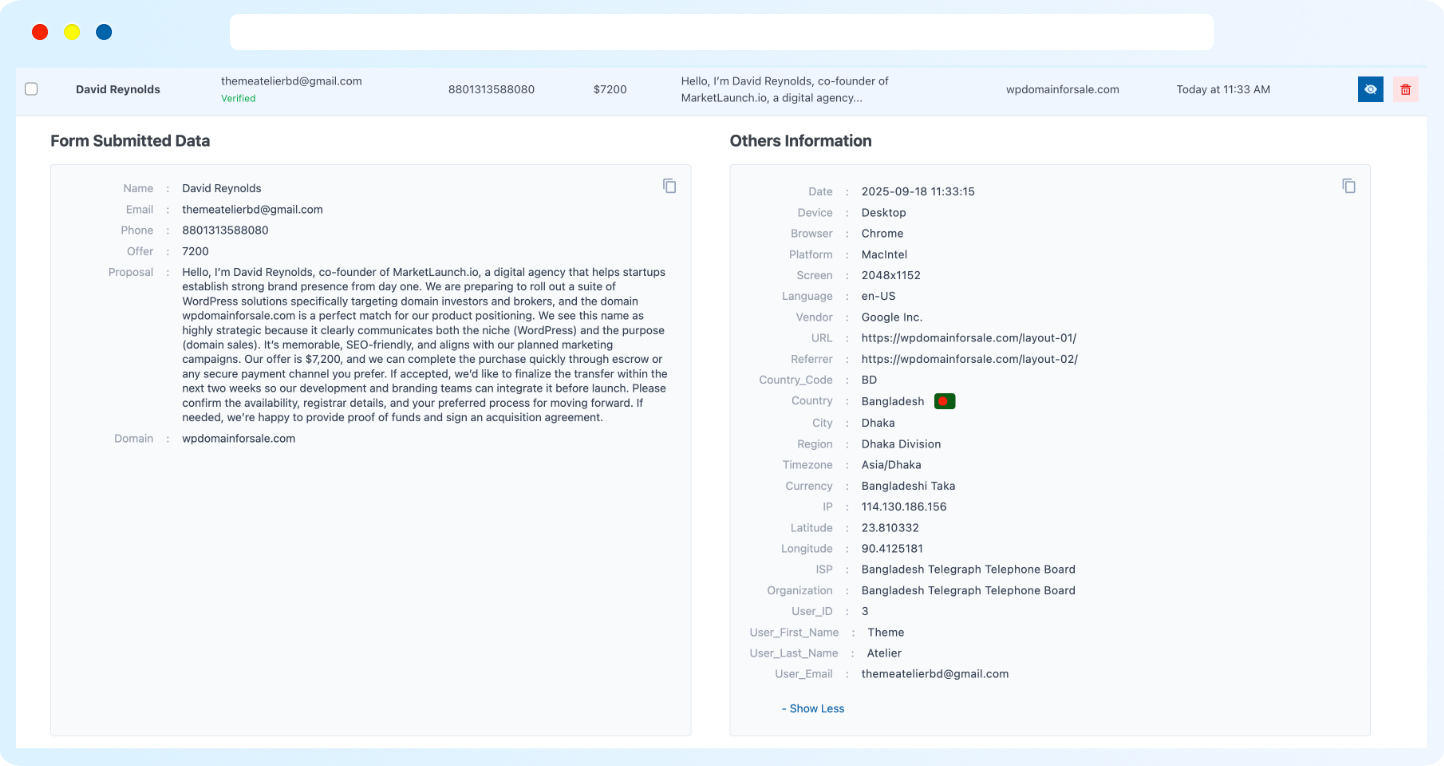Click the red trash delete icon
Viewport: 1444px width, 766px height.
[1405, 89]
